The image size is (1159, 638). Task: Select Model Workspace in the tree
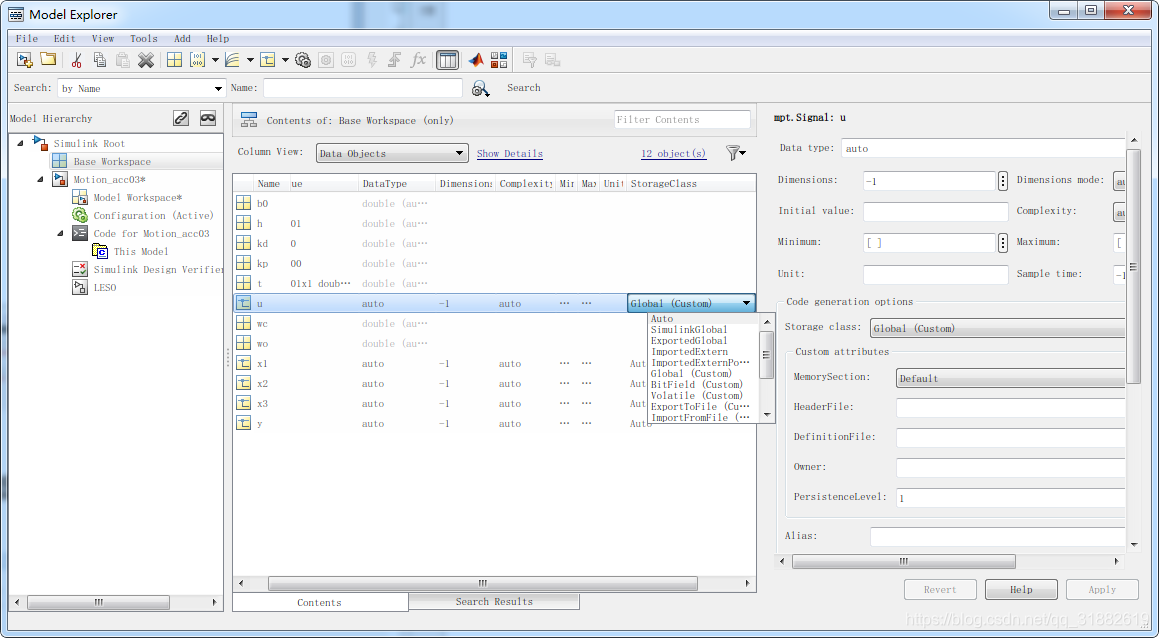137,197
